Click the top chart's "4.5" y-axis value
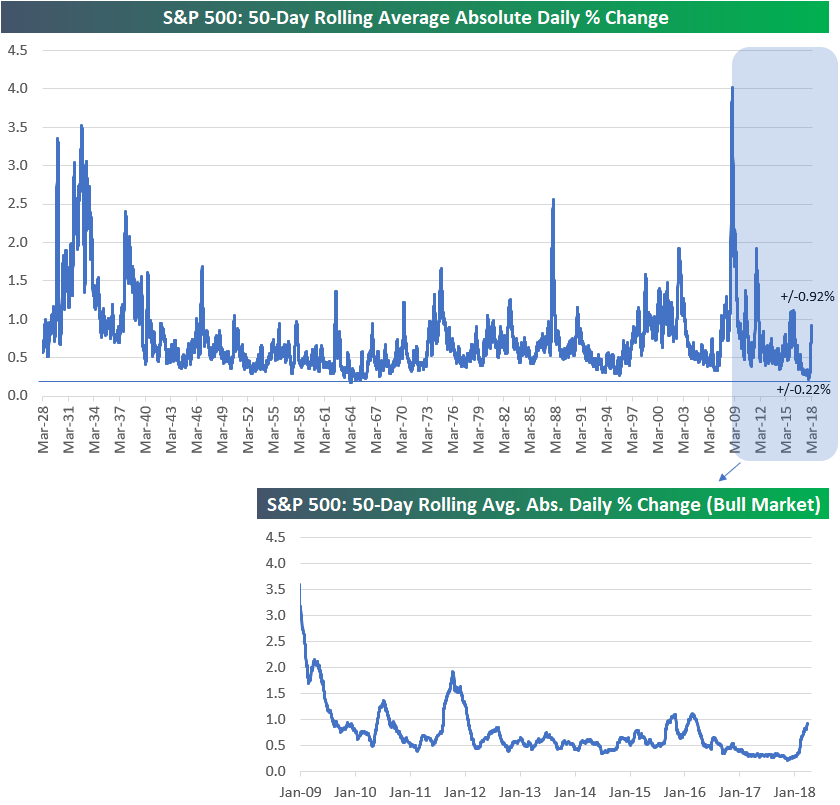The height and width of the screenshot is (805, 840). pos(18,50)
